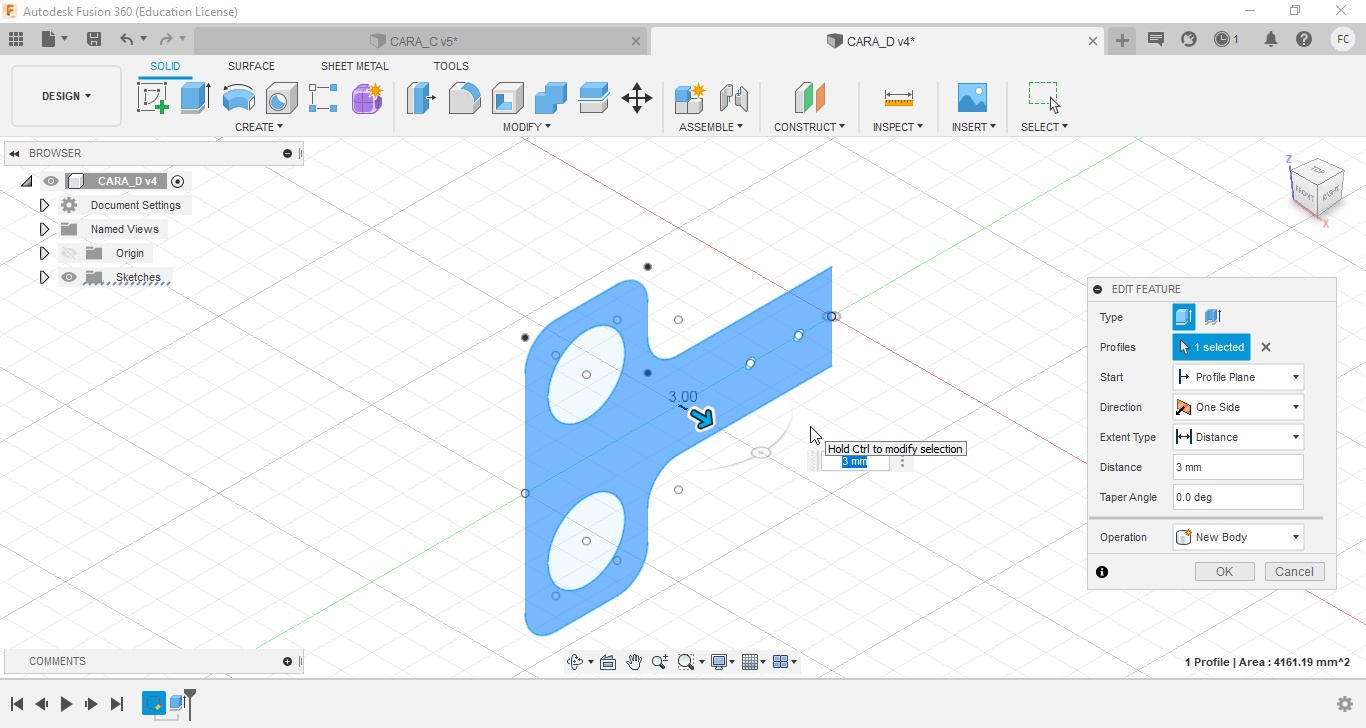Open the ASSEMBLE menu
This screenshot has height=728, width=1366.
tap(711, 127)
